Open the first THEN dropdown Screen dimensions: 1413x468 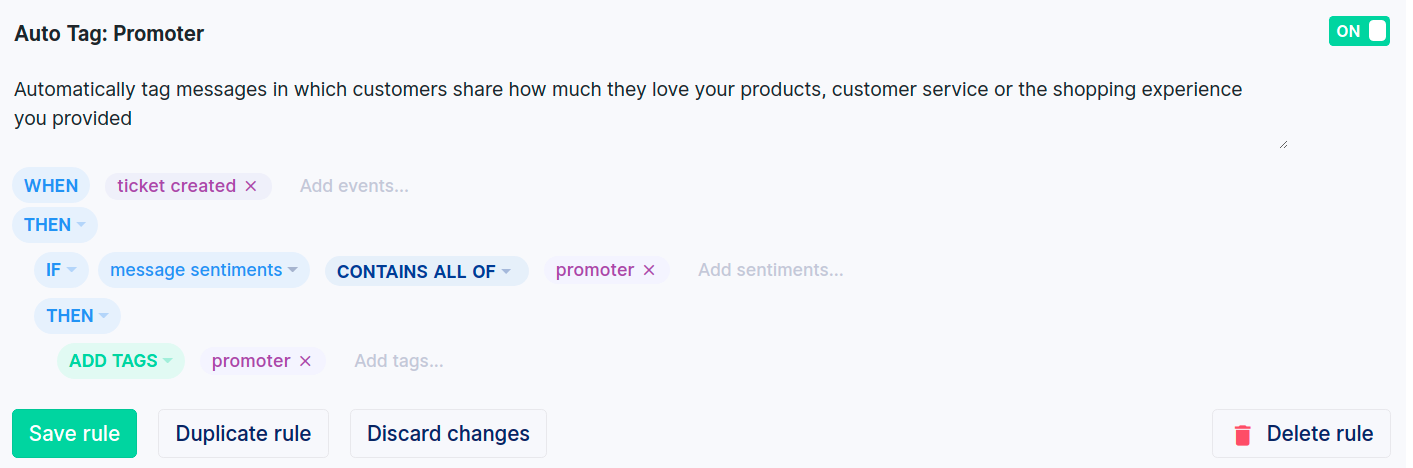[x=55, y=225]
